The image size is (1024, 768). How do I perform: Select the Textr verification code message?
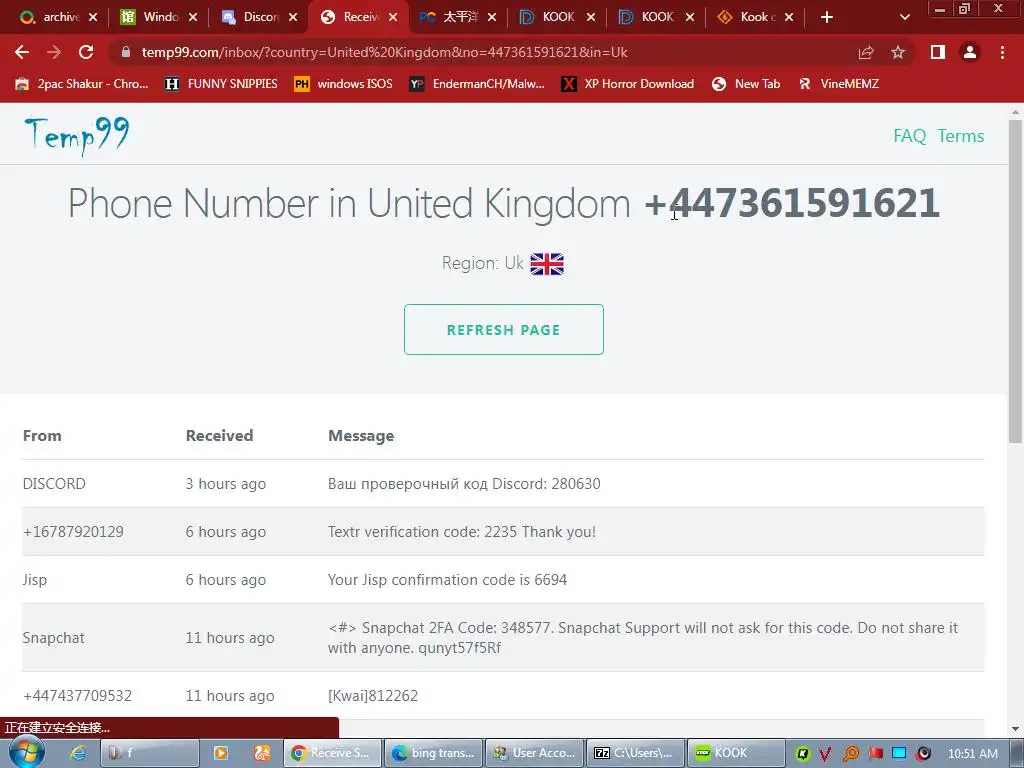click(462, 532)
